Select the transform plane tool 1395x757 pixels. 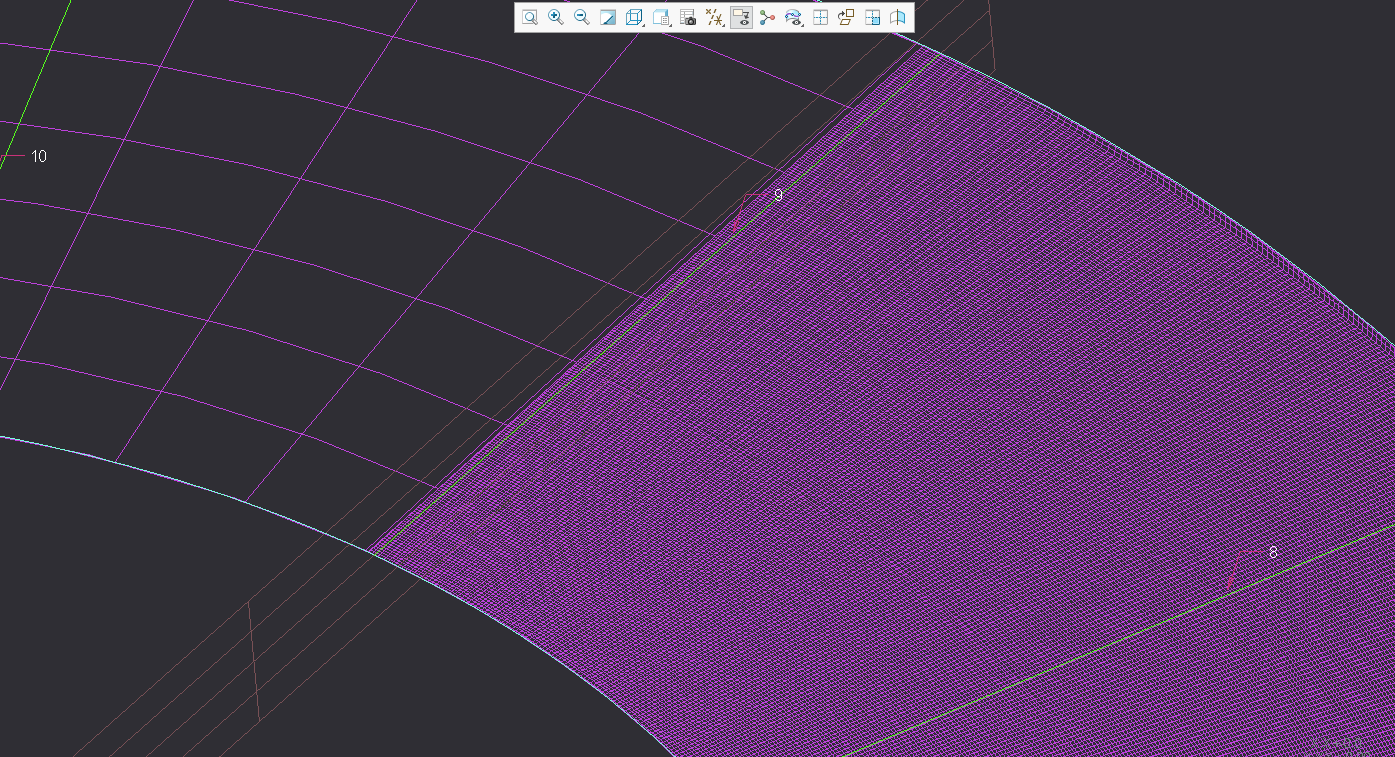(x=844, y=17)
